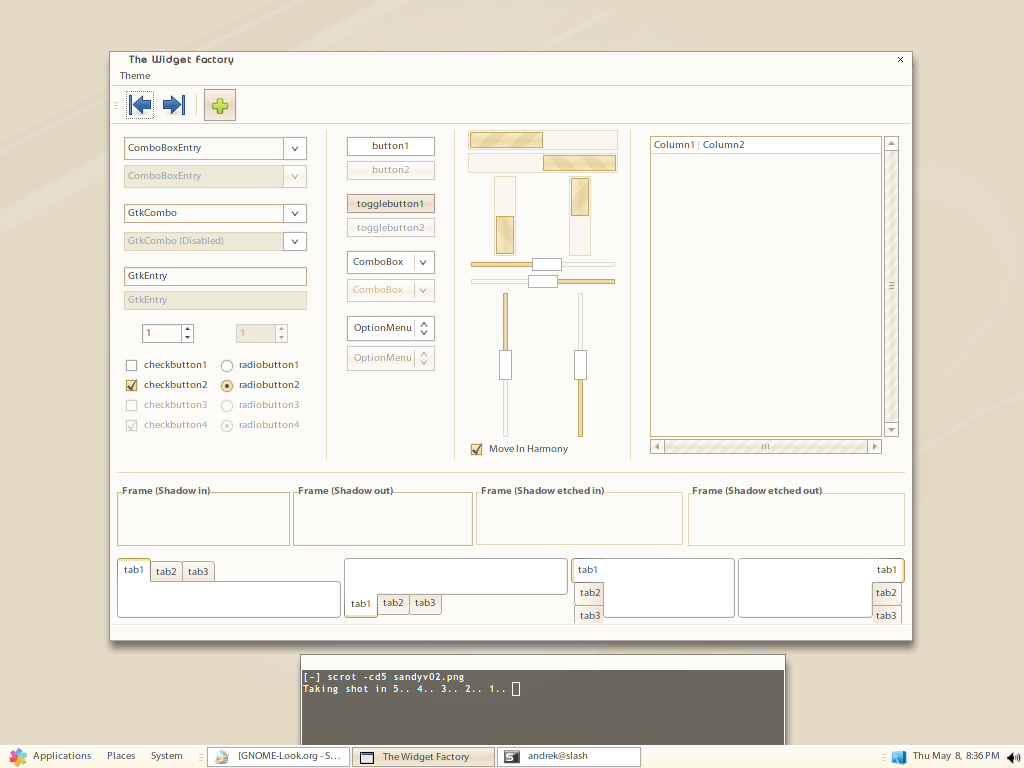Open the GtkCombo dropdown arrow

294,213
